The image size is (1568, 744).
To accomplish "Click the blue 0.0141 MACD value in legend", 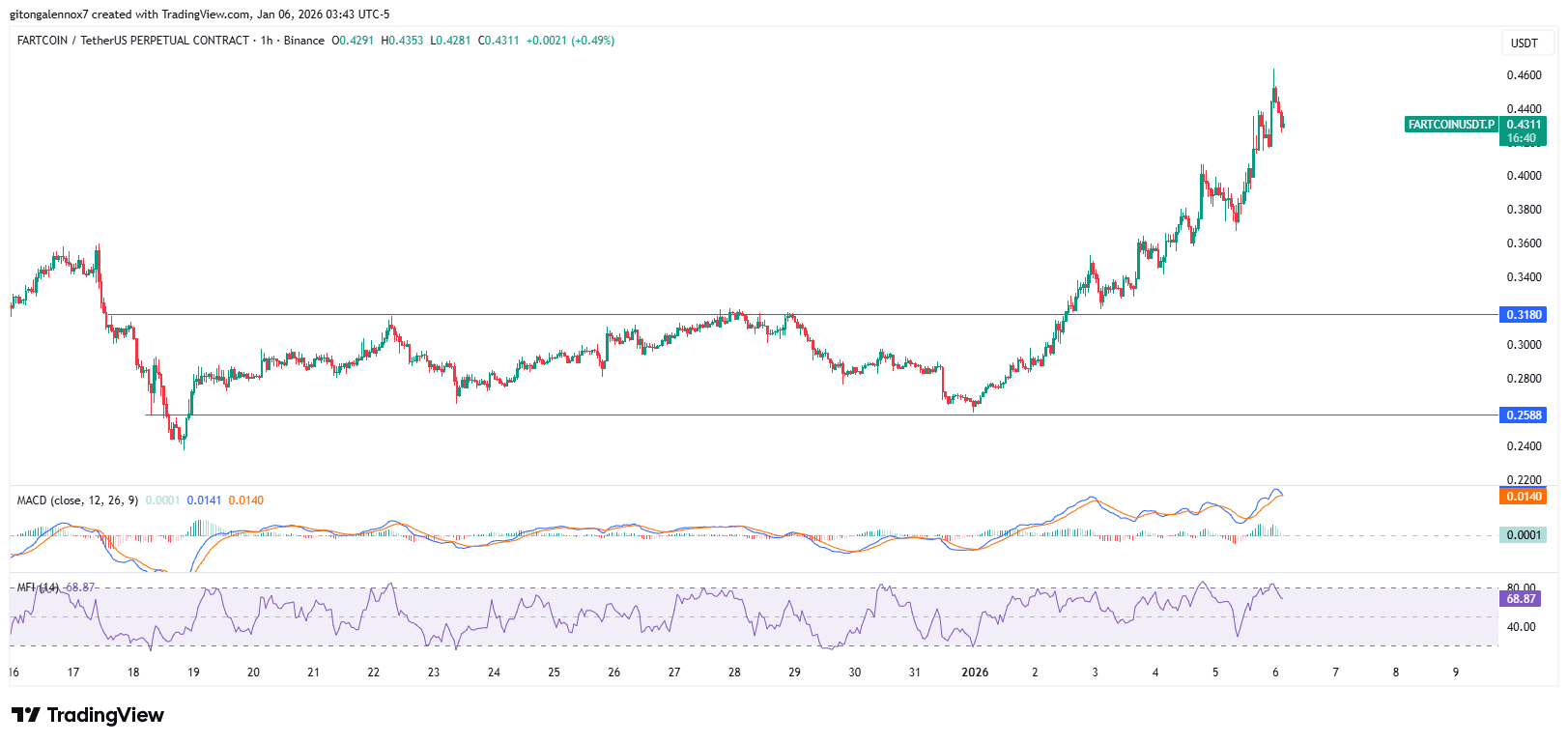I will tap(204, 501).
